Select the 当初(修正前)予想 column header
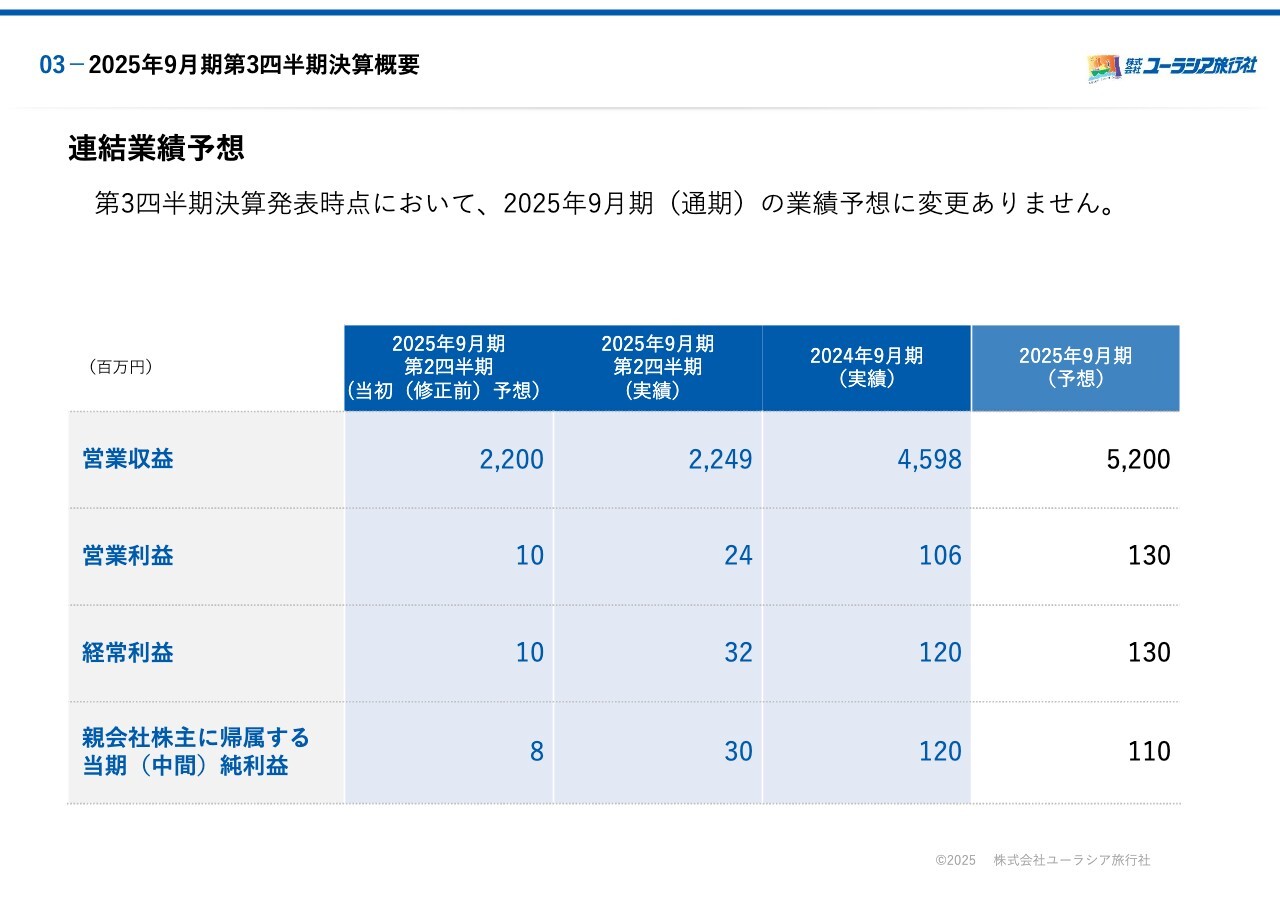The image size is (1280, 905). coord(448,368)
